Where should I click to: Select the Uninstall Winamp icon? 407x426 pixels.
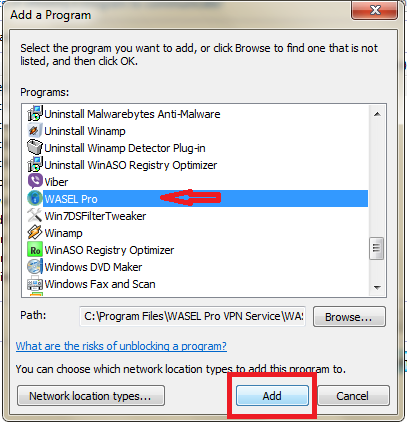35,131
